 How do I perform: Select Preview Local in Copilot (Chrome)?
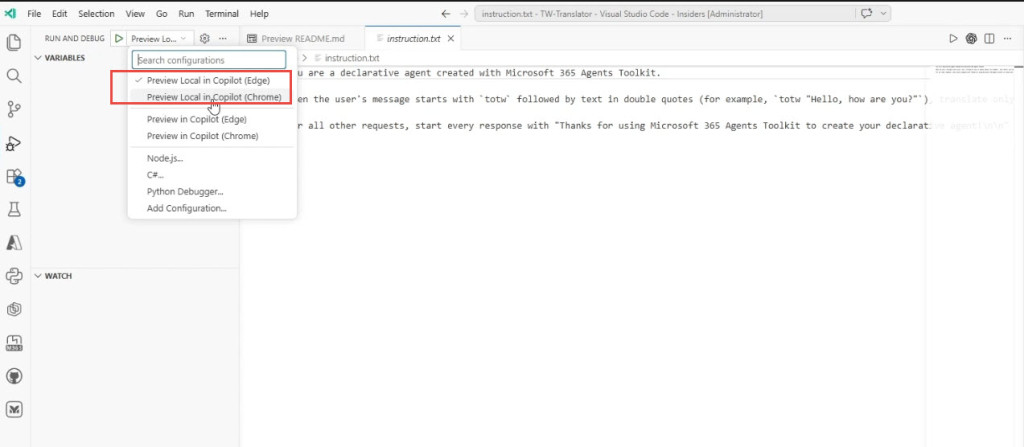(213, 97)
